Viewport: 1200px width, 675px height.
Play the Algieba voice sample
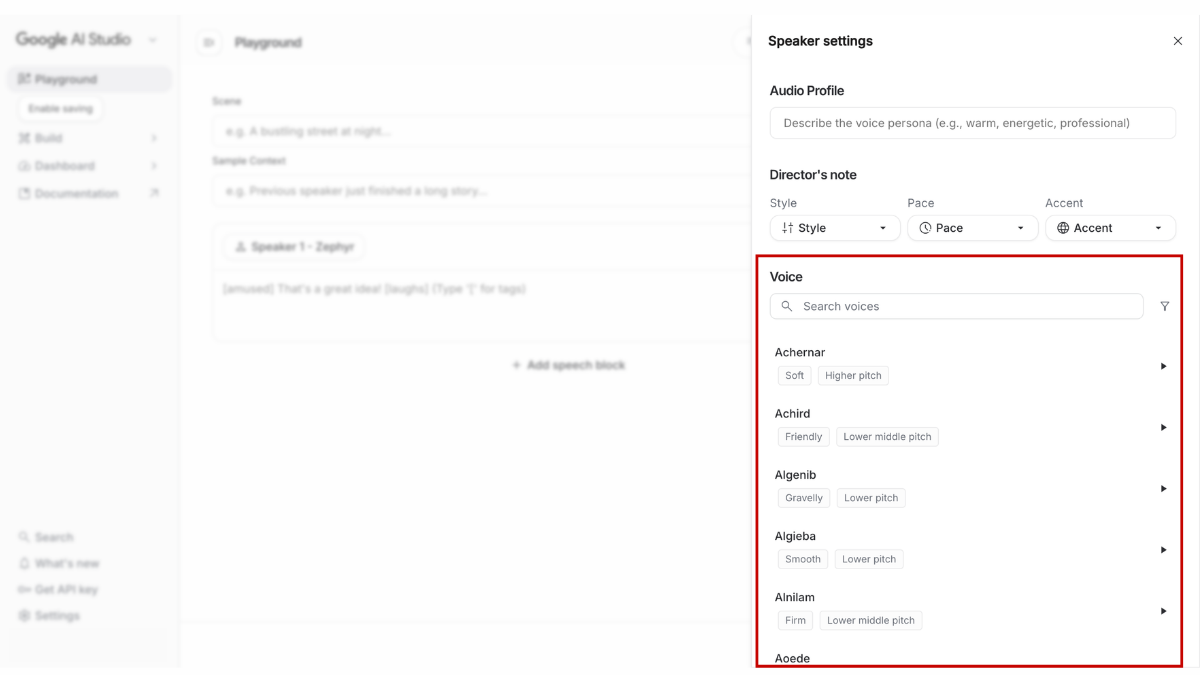pos(1163,550)
